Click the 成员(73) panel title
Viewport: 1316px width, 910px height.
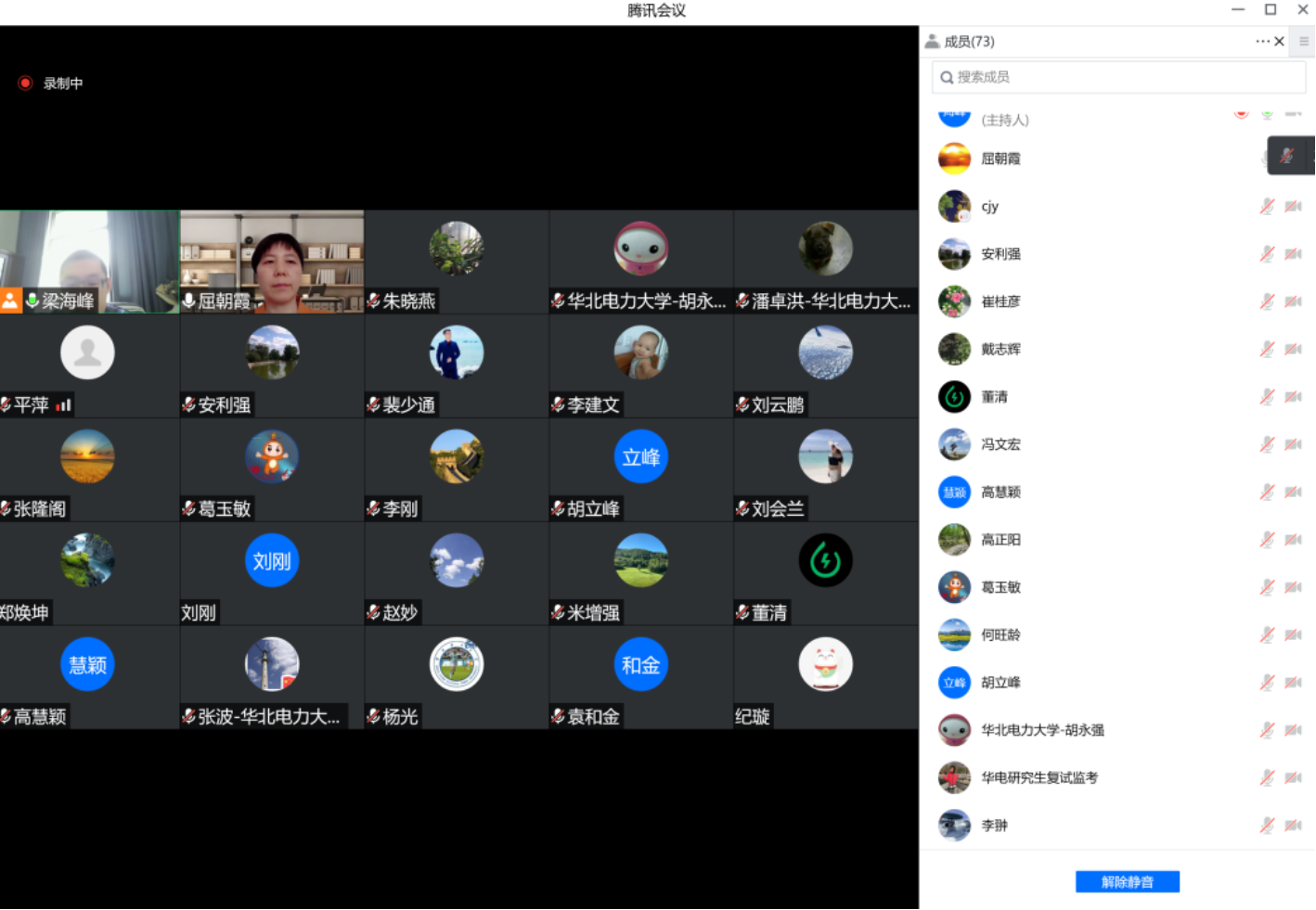tap(969, 41)
